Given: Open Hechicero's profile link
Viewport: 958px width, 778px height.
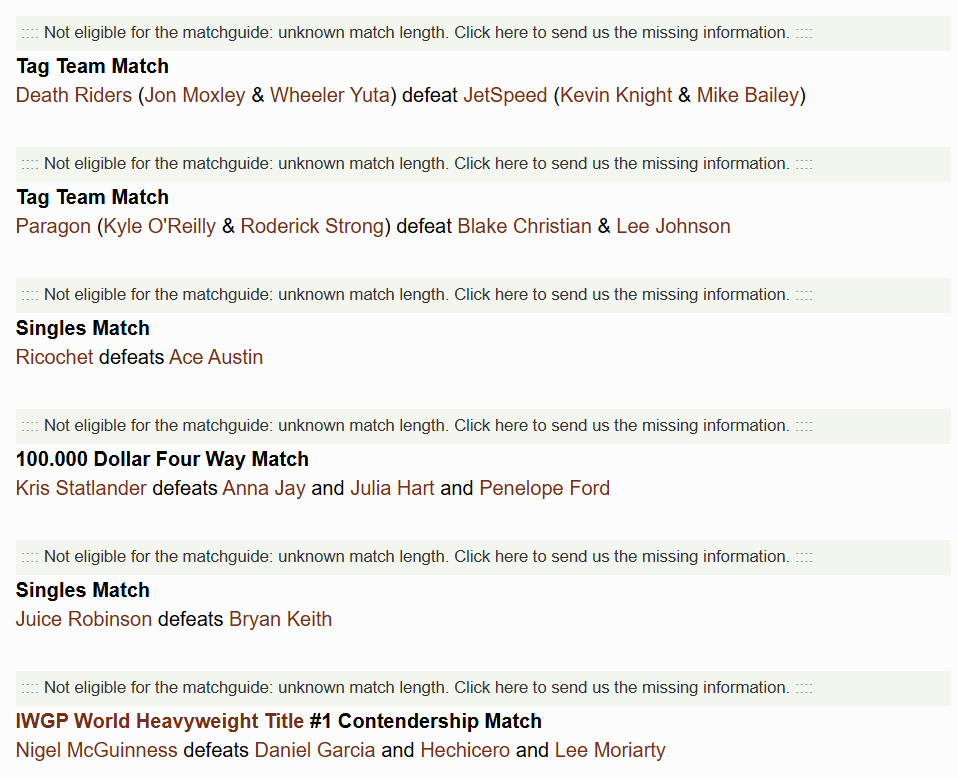Looking at the screenshot, I should coord(465,750).
